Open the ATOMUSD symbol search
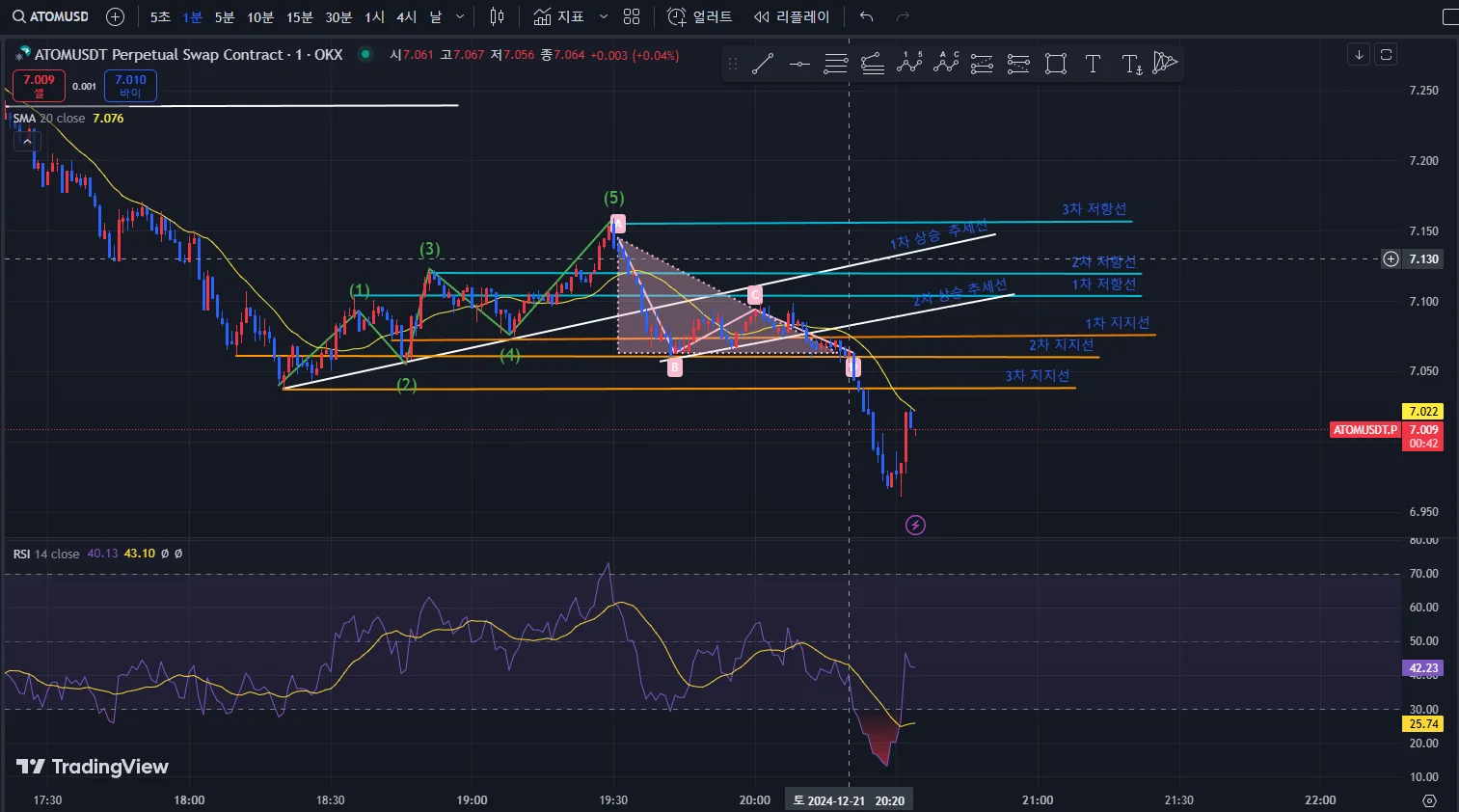This screenshot has height=812, width=1459. pyautogui.click(x=50, y=16)
